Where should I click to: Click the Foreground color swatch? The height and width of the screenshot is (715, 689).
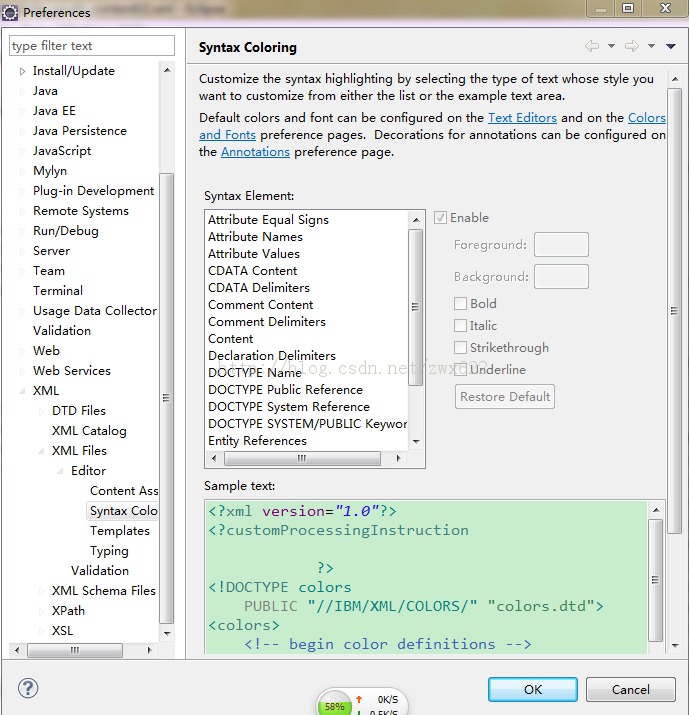(561, 245)
